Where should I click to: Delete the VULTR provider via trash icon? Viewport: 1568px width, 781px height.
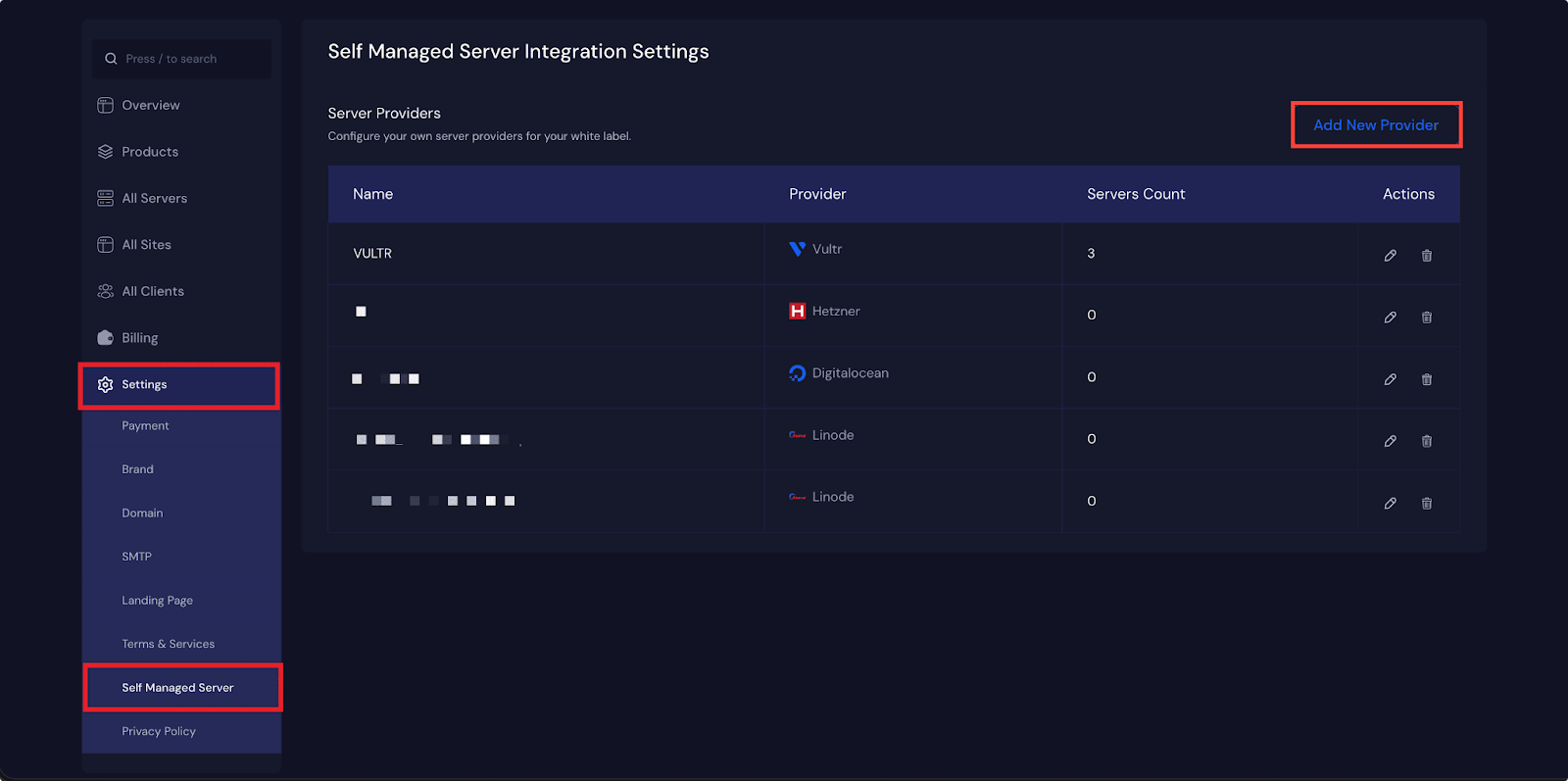(x=1427, y=256)
